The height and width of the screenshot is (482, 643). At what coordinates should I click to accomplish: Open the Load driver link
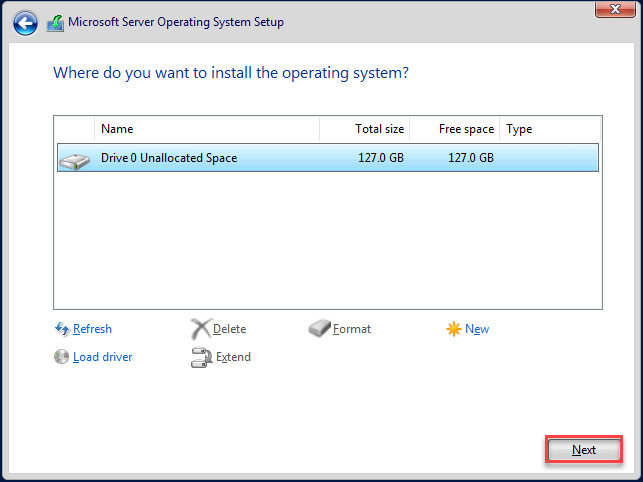coord(103,357)
